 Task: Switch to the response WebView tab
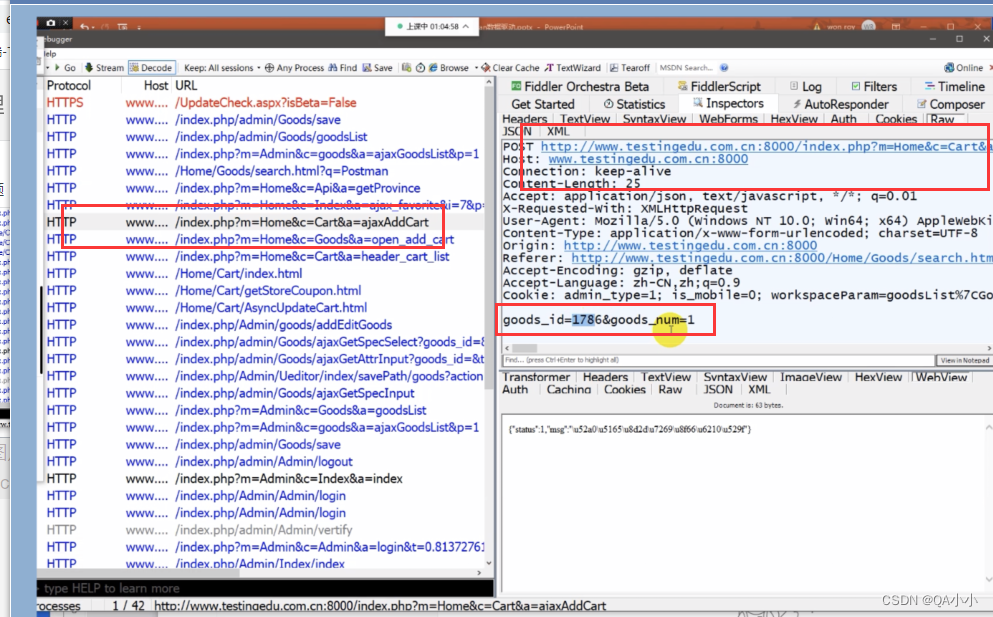point(940,377)
